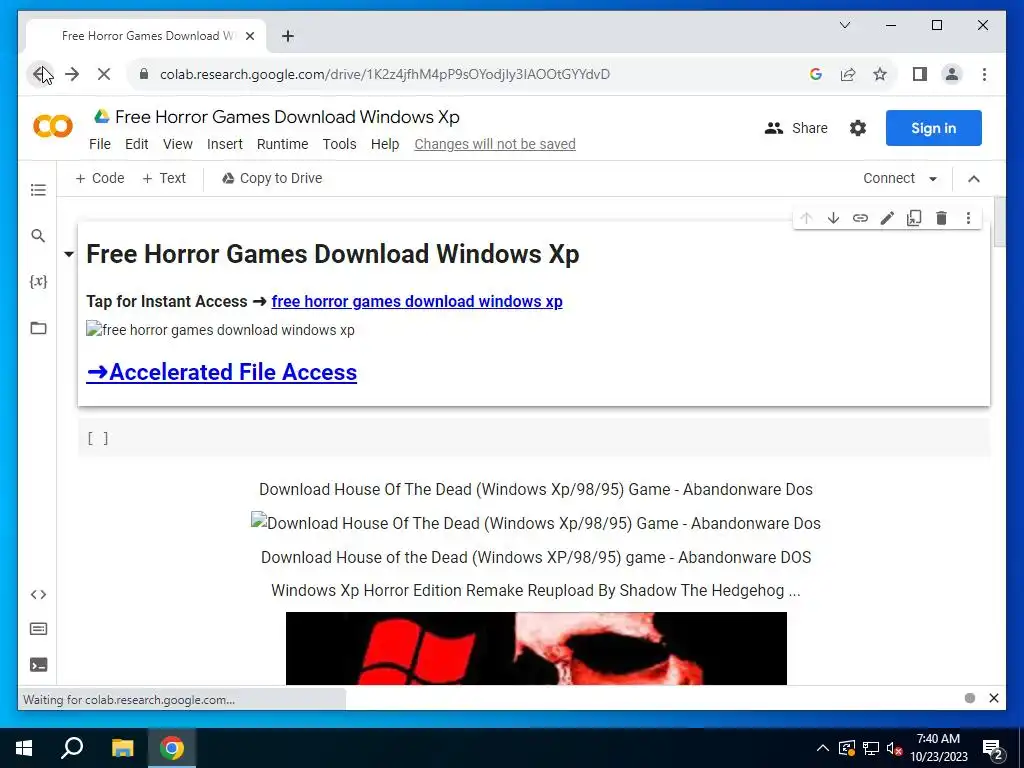Collapse the header with chevron

[x=974, y=179]
